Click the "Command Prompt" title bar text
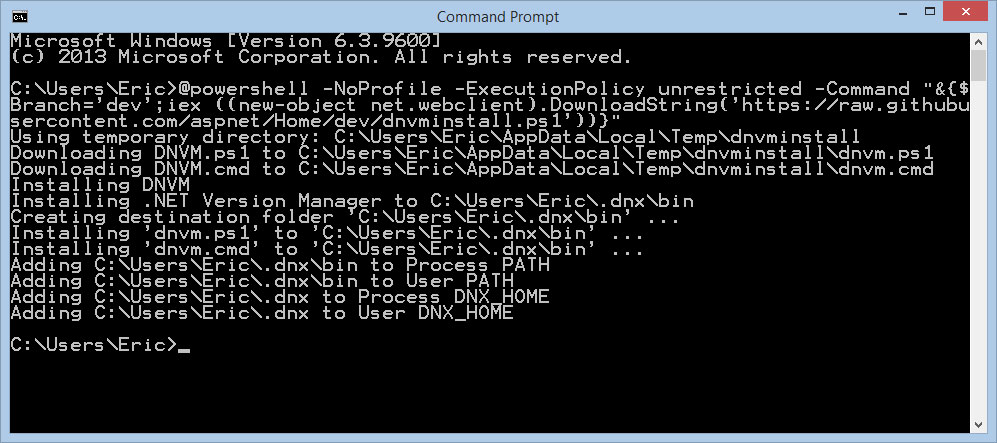Viewport: 997px width, 443px height. point(498,17)
